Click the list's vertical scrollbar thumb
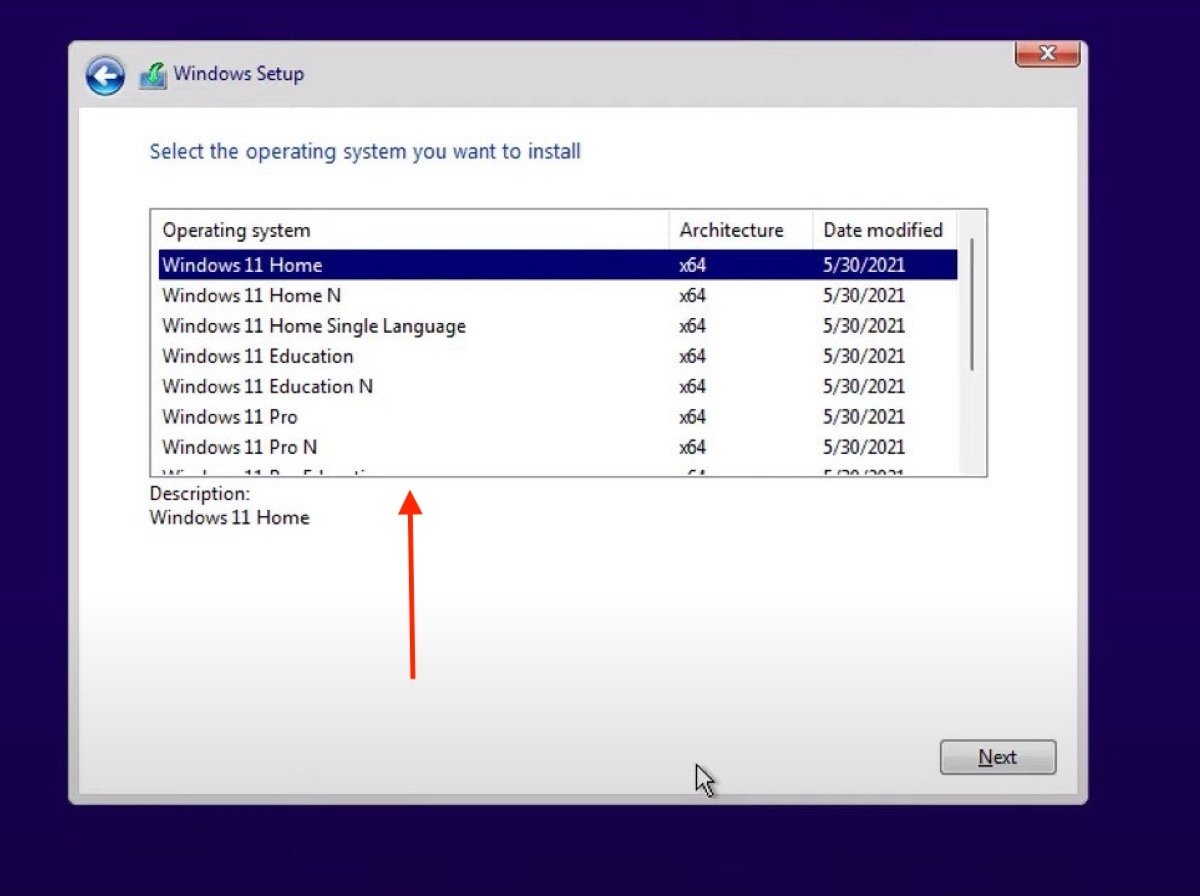 point(971,305)
